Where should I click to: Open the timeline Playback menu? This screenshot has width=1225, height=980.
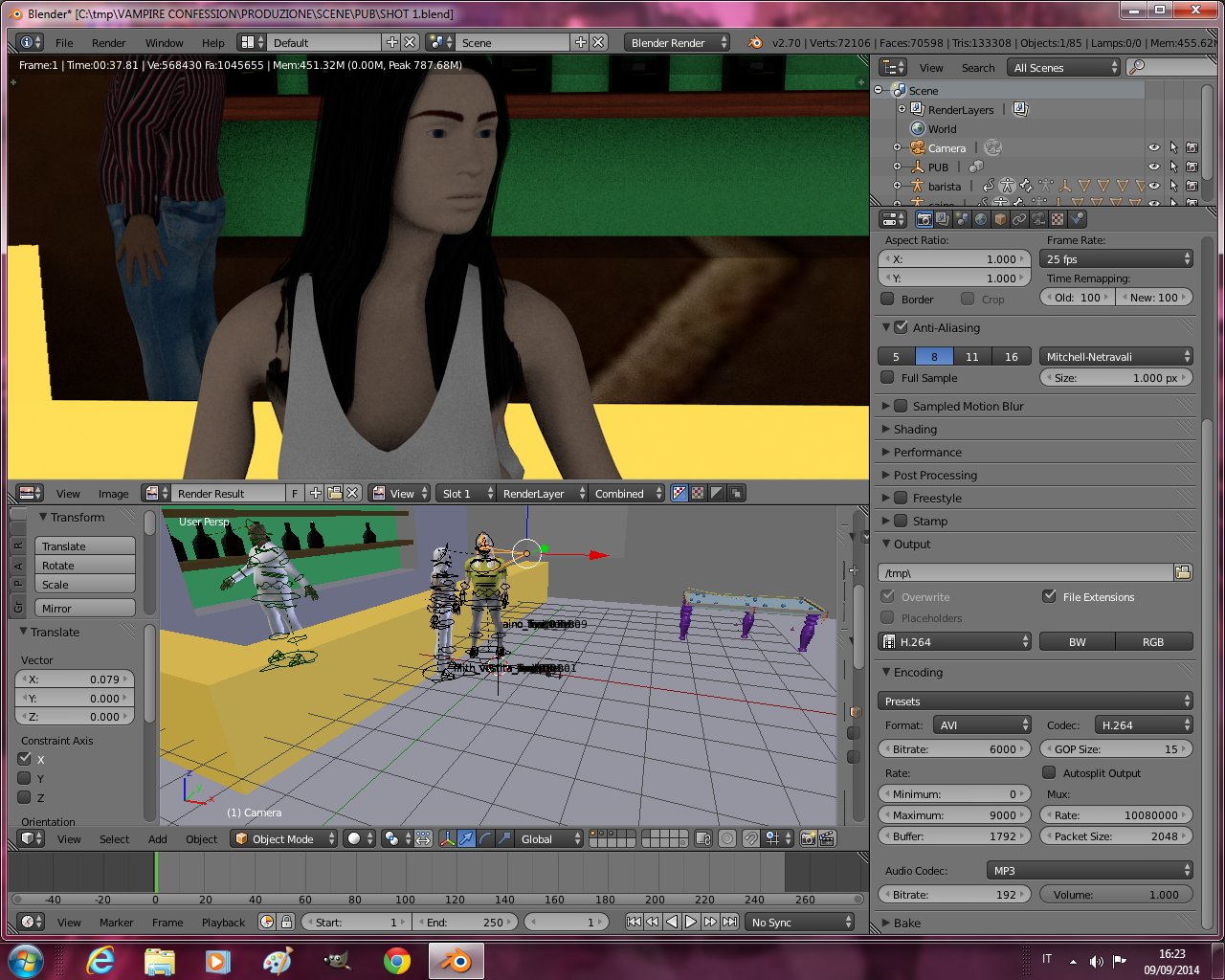click(x=223, y=922)
